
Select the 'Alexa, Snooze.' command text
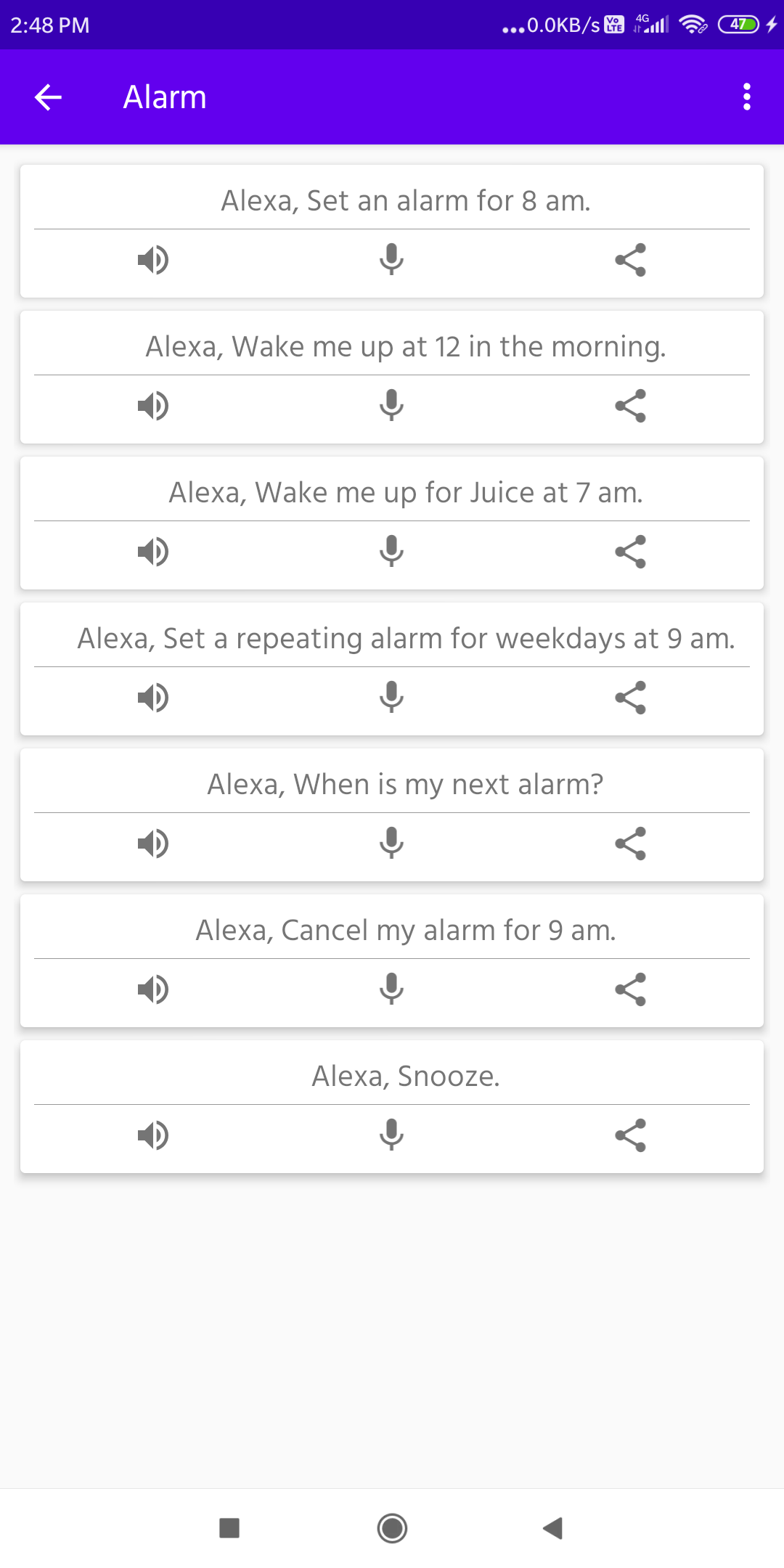[406, 1076]
